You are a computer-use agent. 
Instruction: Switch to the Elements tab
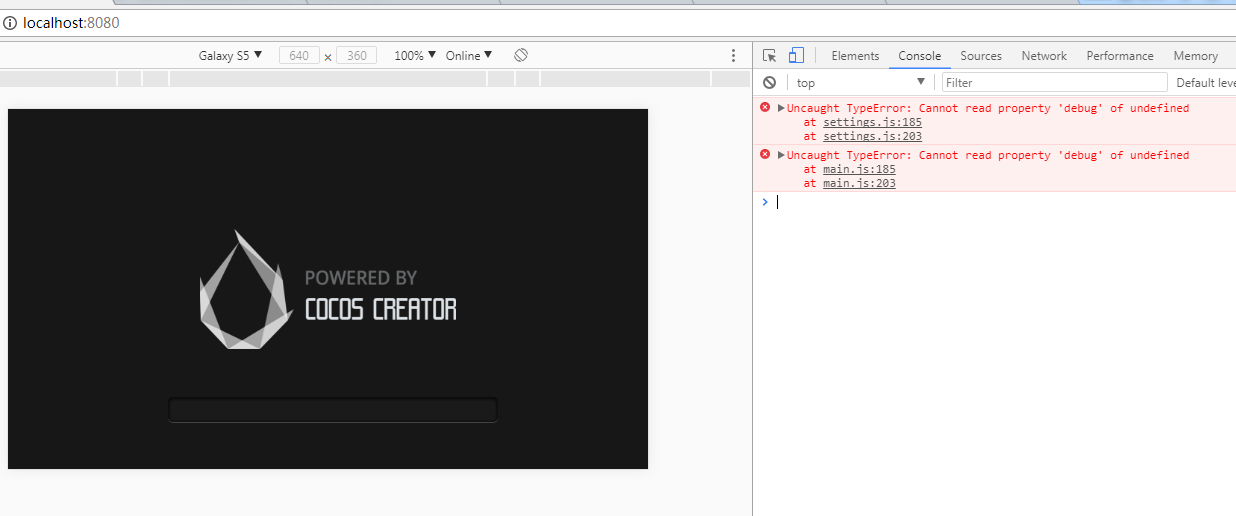855,56
